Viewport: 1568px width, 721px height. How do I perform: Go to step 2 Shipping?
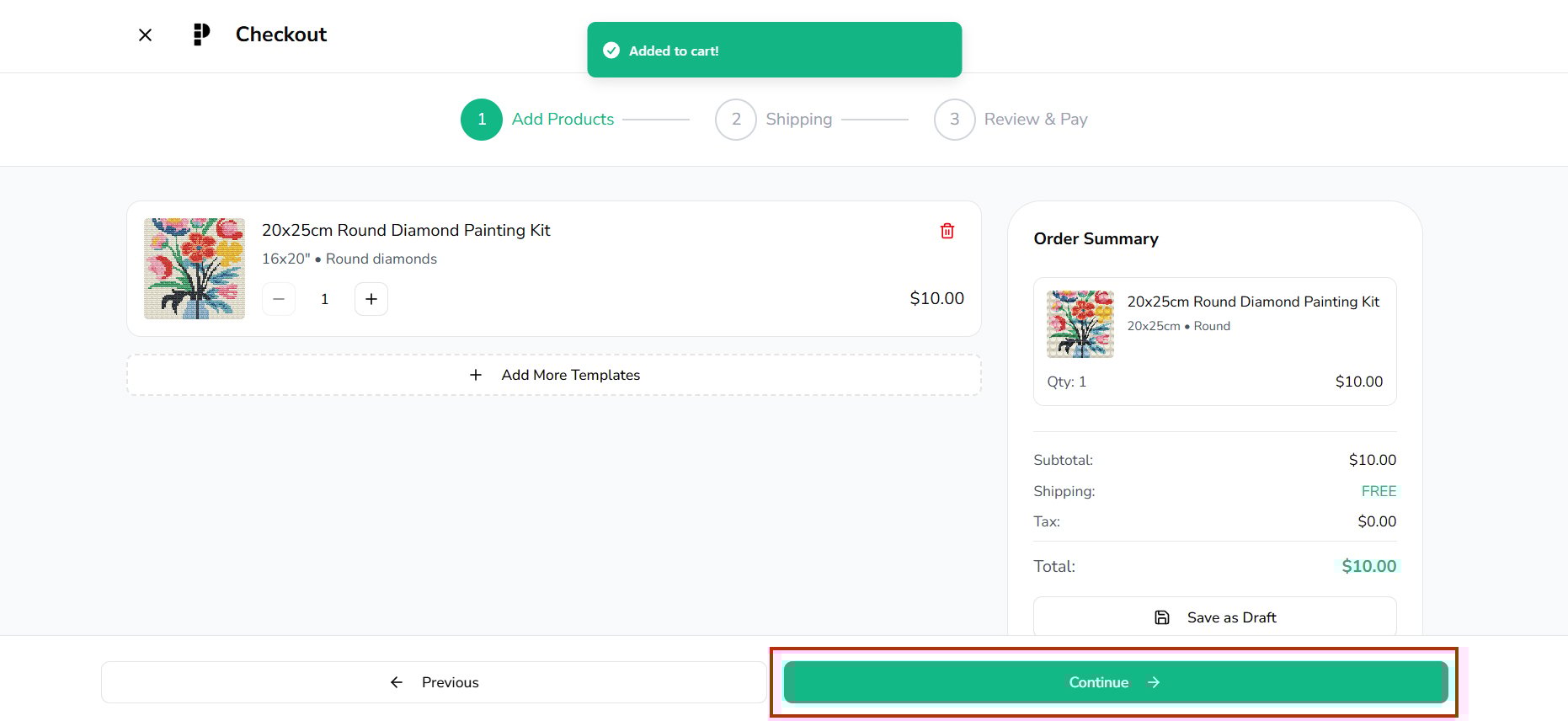coord(736,120)
